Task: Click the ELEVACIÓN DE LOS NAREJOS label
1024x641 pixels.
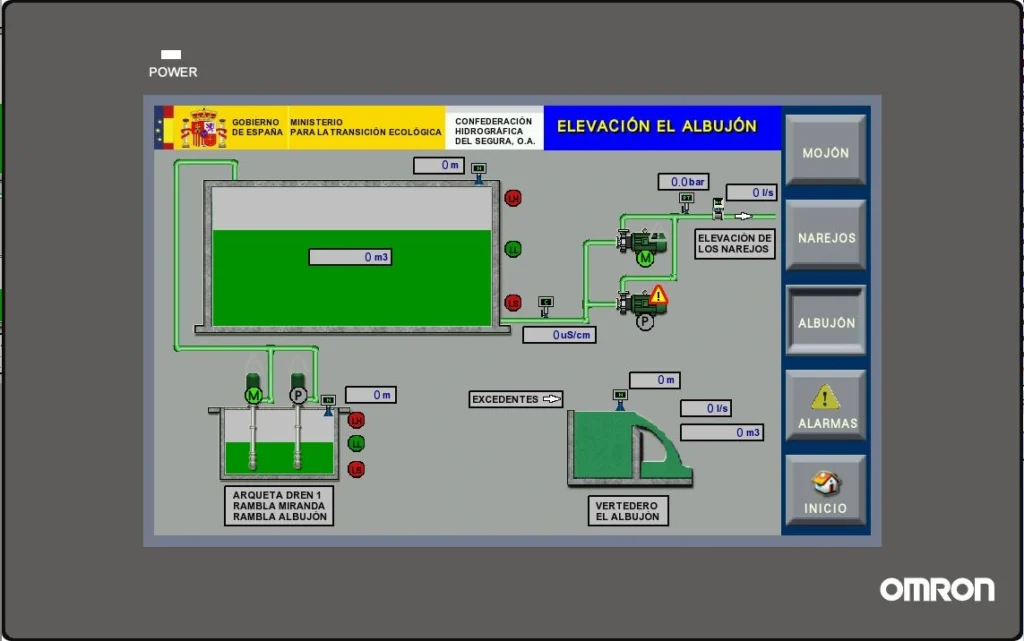Action: [735, 243]
